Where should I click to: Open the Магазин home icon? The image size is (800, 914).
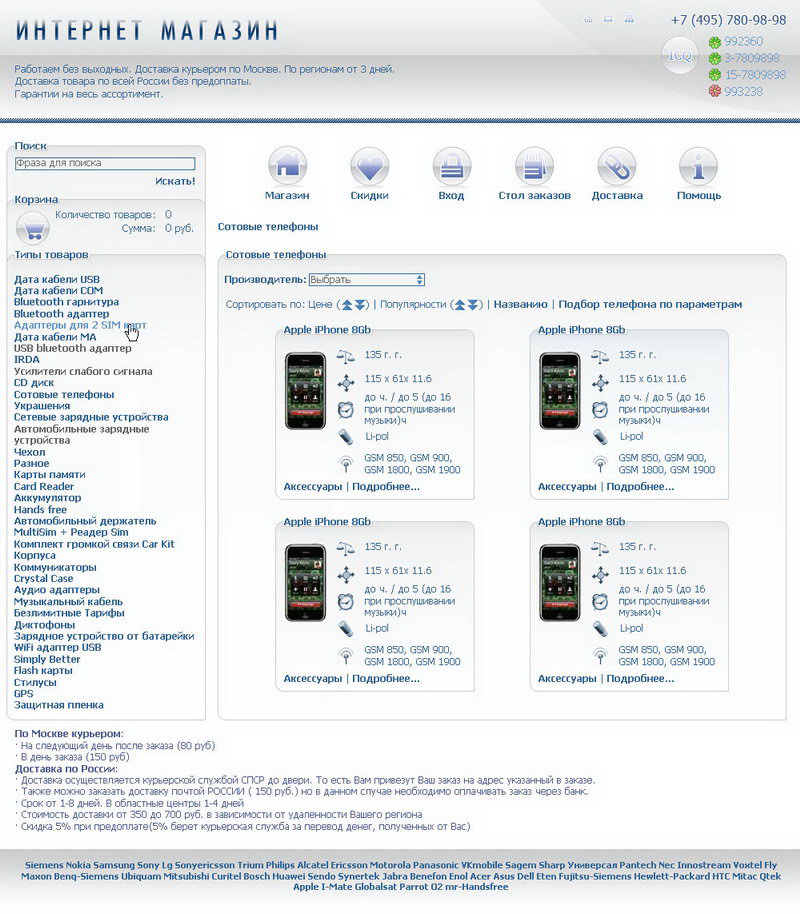pos(287,166)
